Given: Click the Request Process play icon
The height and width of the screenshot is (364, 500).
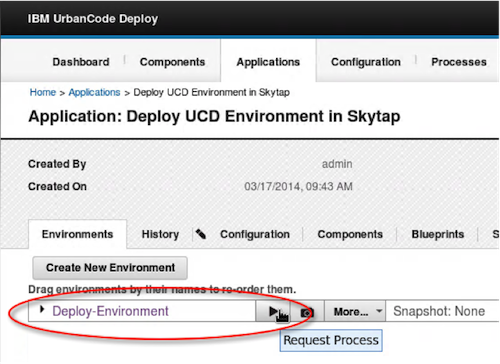Looking at the screenshot, I should click(273, 312).
